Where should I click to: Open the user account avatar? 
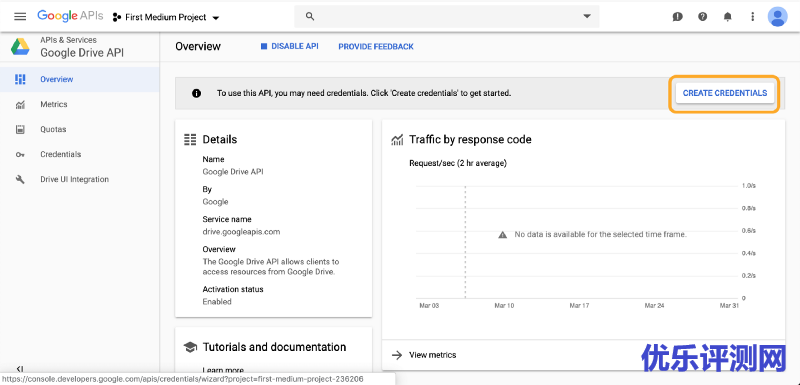(x=778, y=17)
